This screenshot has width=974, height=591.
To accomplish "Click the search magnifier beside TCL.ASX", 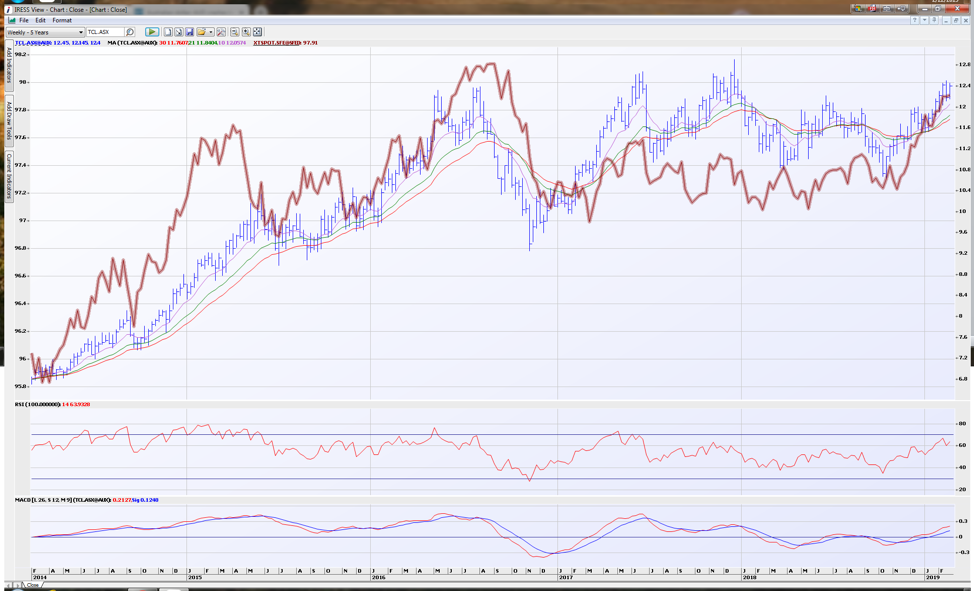I will click(x=130, y=32).
